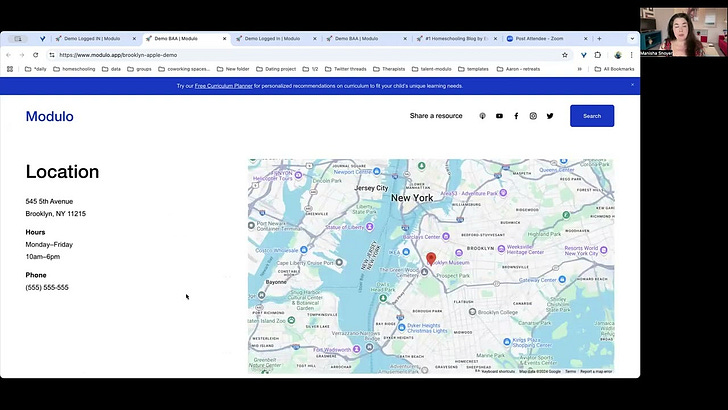This screenshot has height=410, width=728.
Task: Click the Kings Plaza Shopping Center marker
Action: [x=507, y=342]
